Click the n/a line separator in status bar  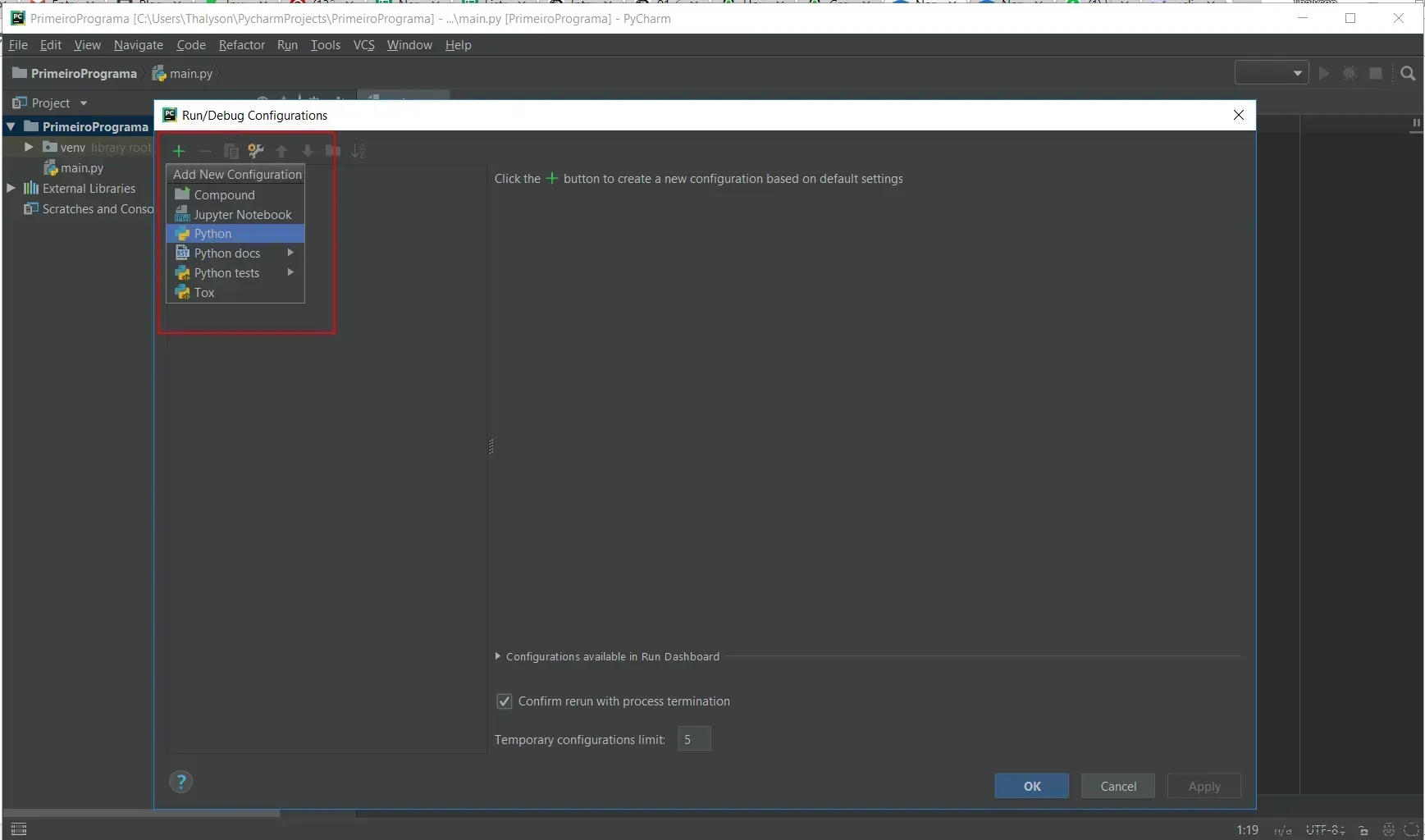coord(1282,830)
